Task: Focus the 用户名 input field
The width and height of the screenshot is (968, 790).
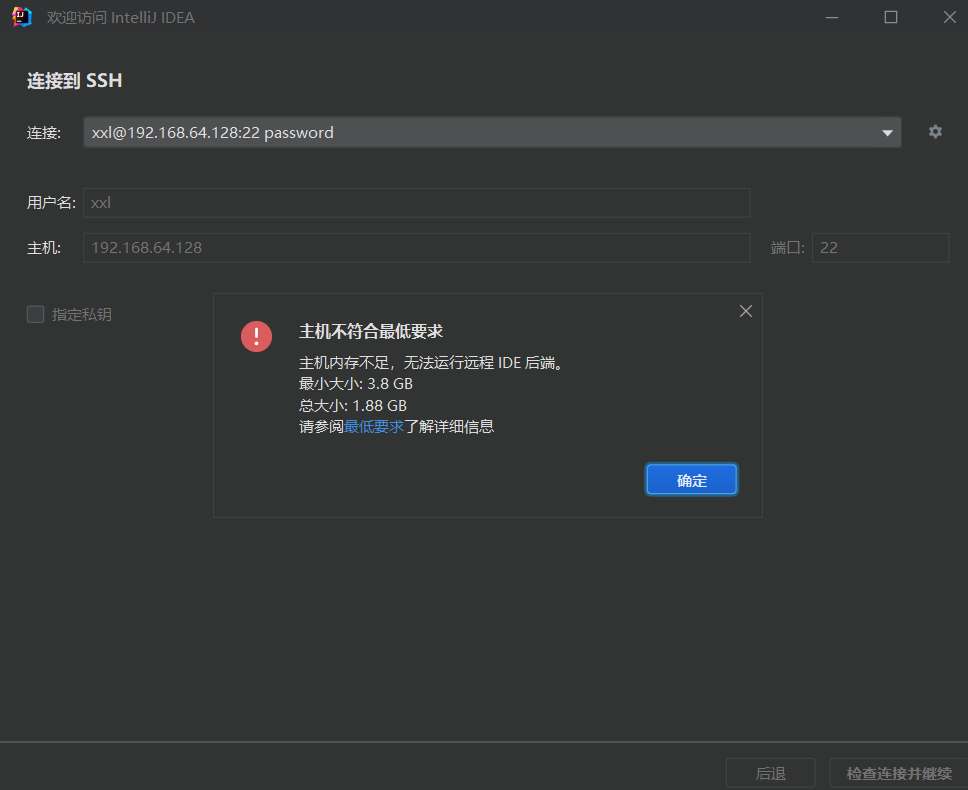Action: (417, 202)
